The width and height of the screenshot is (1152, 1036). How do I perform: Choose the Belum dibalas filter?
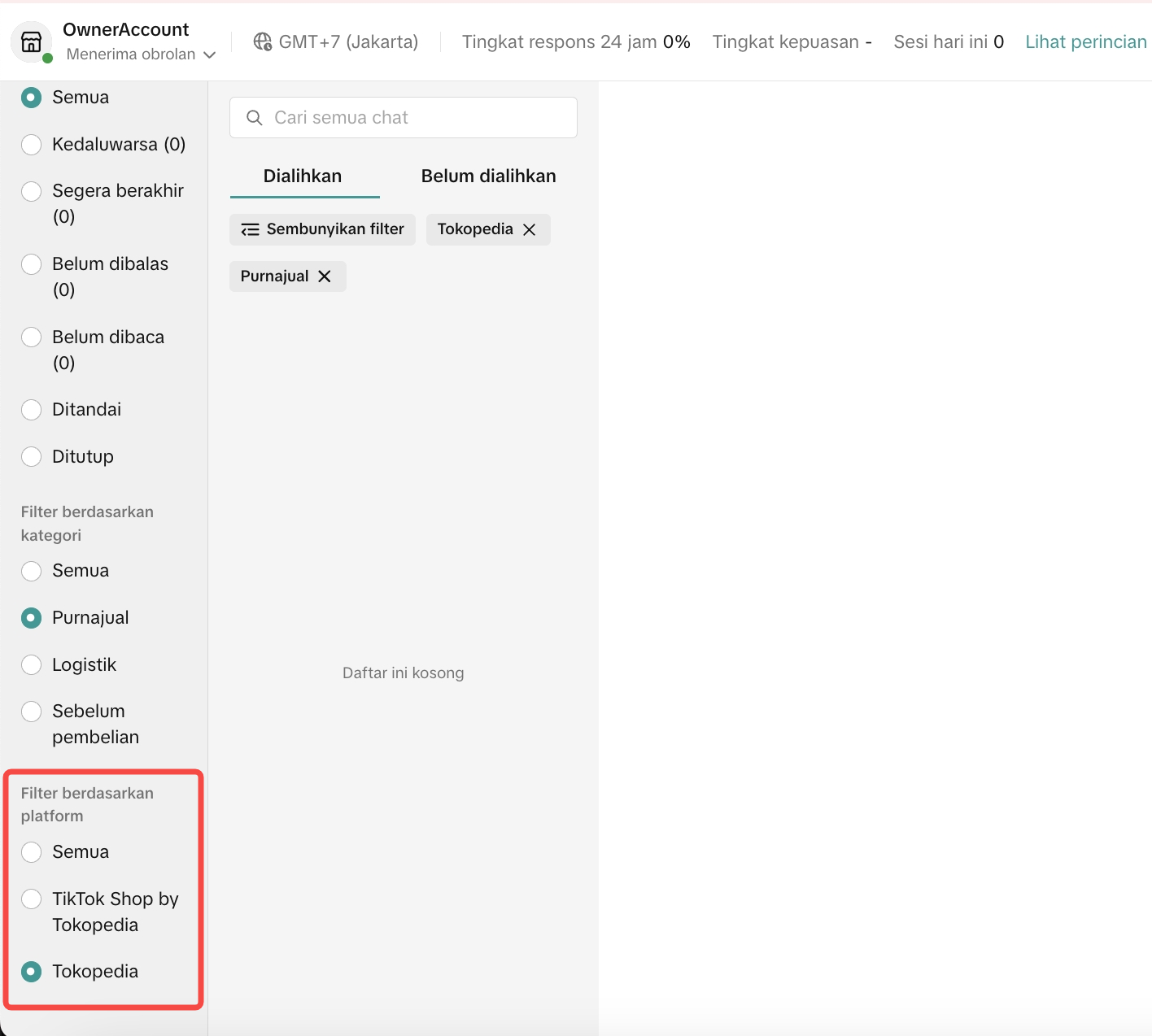pyautogui.click(x=32, y=264)
